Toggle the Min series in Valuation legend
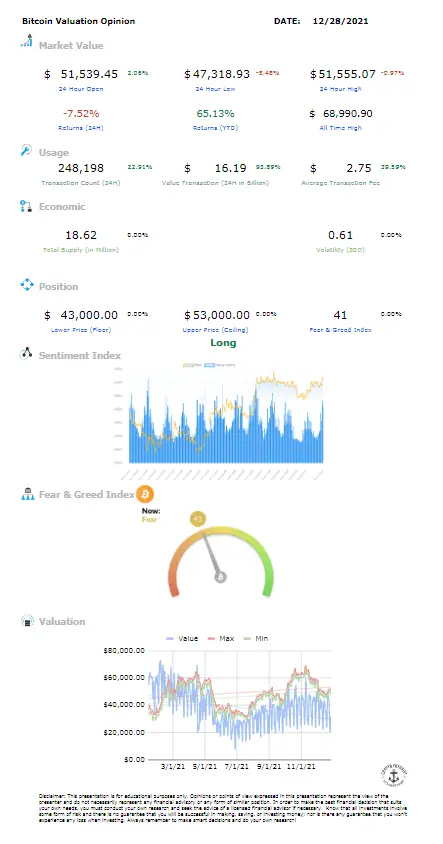This screenshot has width=443, height=844. tap(255, 638)
